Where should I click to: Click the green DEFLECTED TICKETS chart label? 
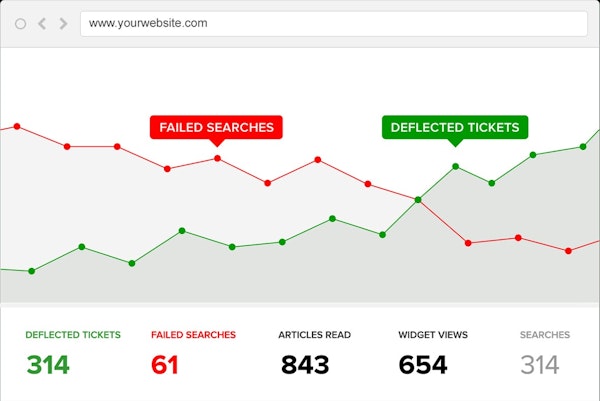click(455, 127)
